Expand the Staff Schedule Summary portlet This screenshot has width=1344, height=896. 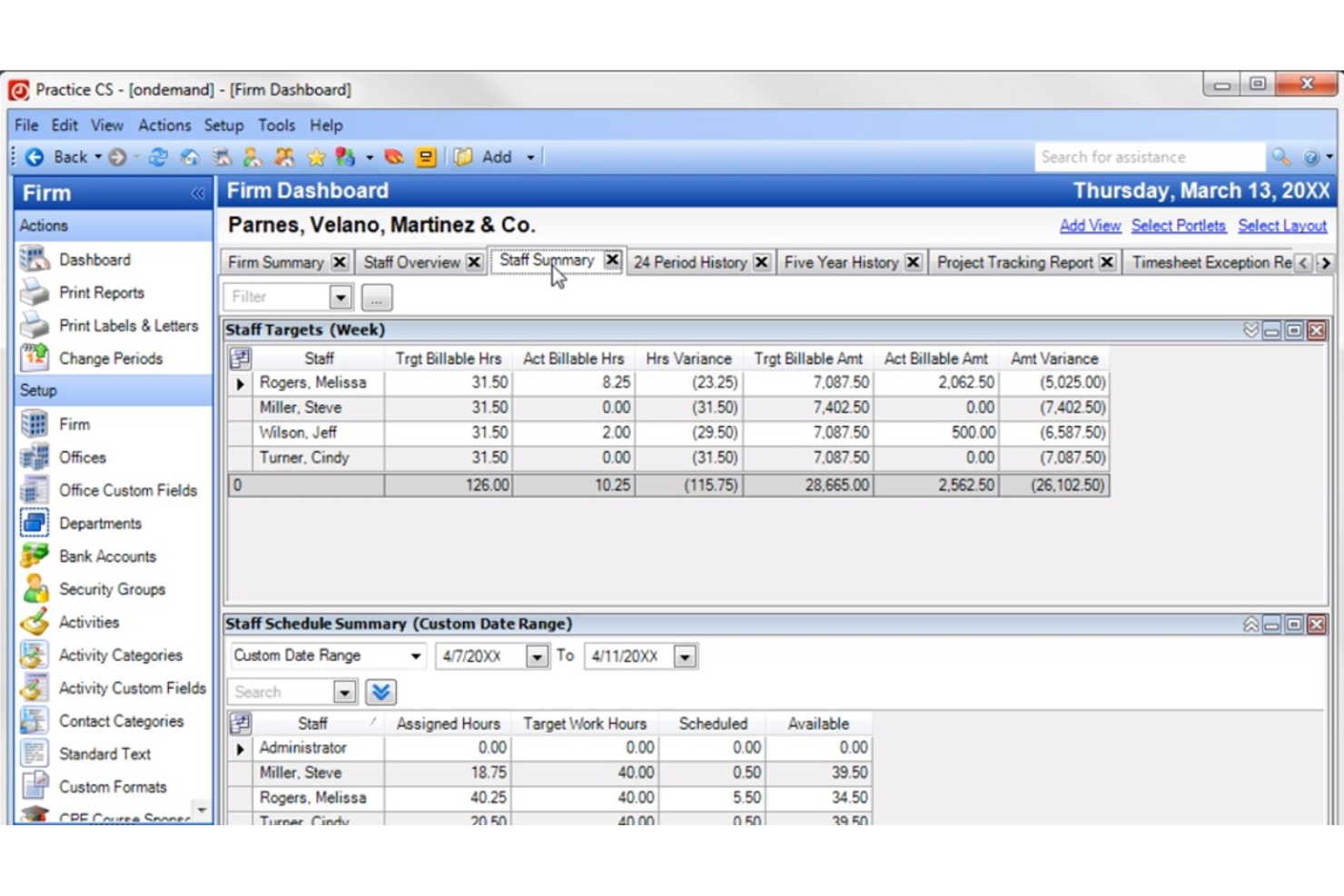(1251, 624)
